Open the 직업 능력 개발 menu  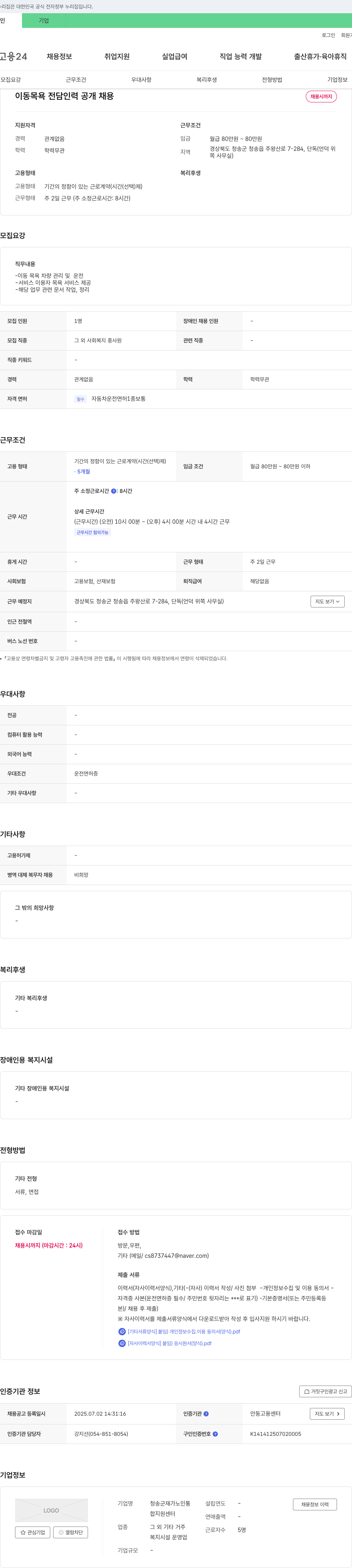[x=241, y=57]
